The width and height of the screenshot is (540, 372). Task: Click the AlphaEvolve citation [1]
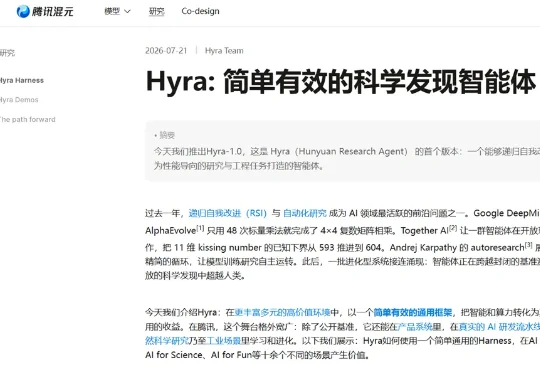click(200, 228)
